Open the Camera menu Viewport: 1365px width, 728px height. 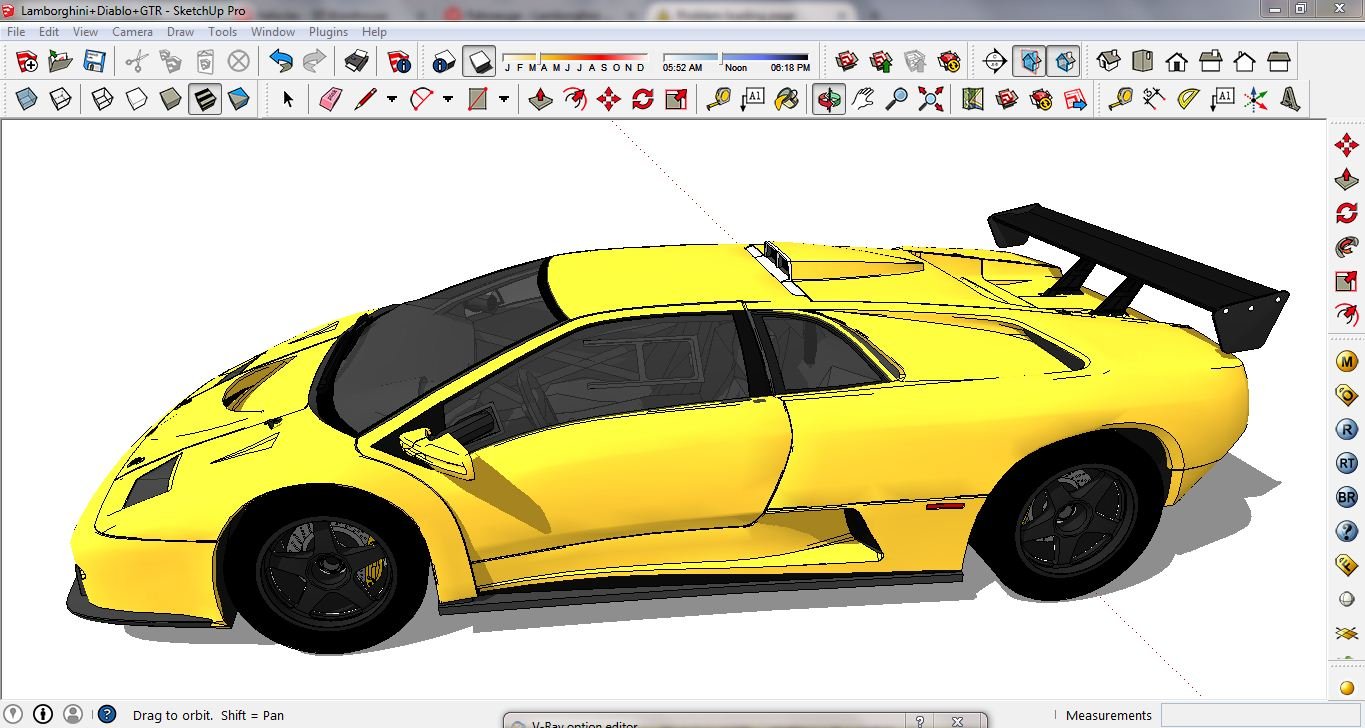point(132,32)
